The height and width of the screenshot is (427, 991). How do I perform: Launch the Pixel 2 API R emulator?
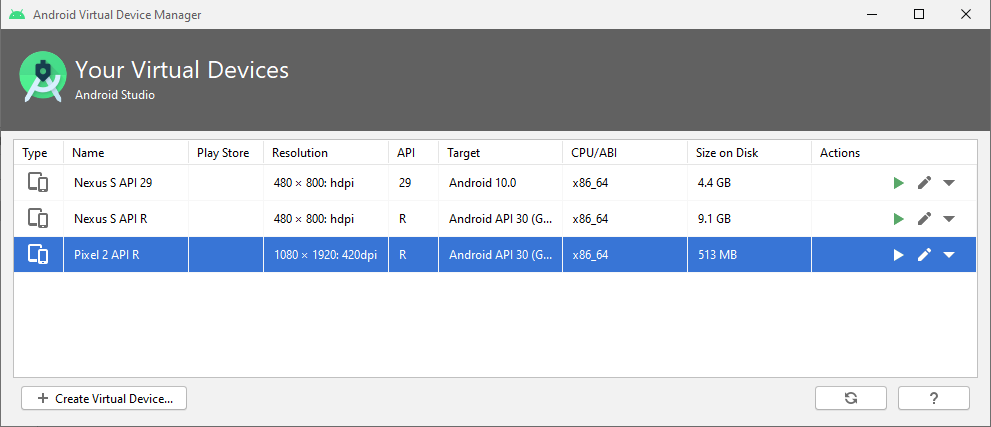tap(898, 255)
